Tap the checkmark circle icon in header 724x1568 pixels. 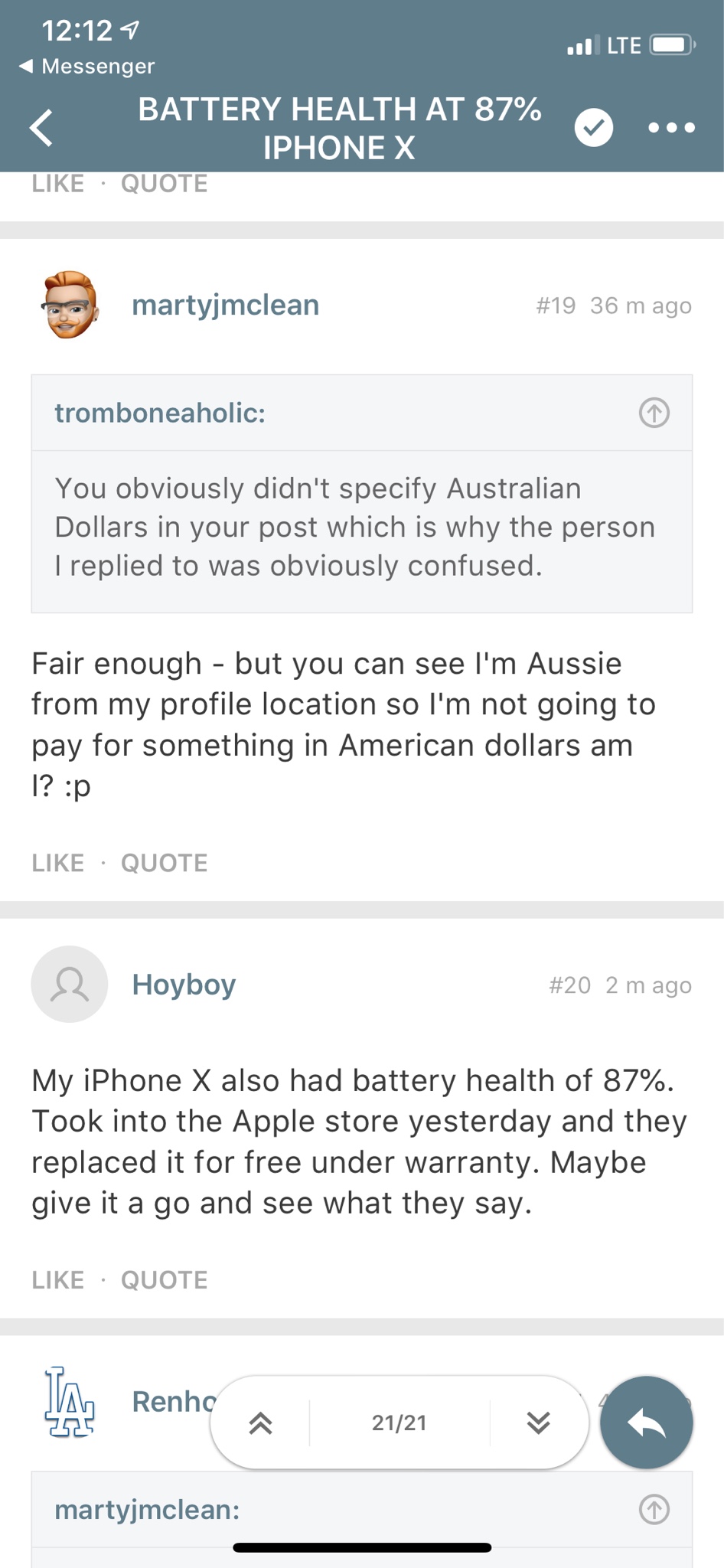594,127
